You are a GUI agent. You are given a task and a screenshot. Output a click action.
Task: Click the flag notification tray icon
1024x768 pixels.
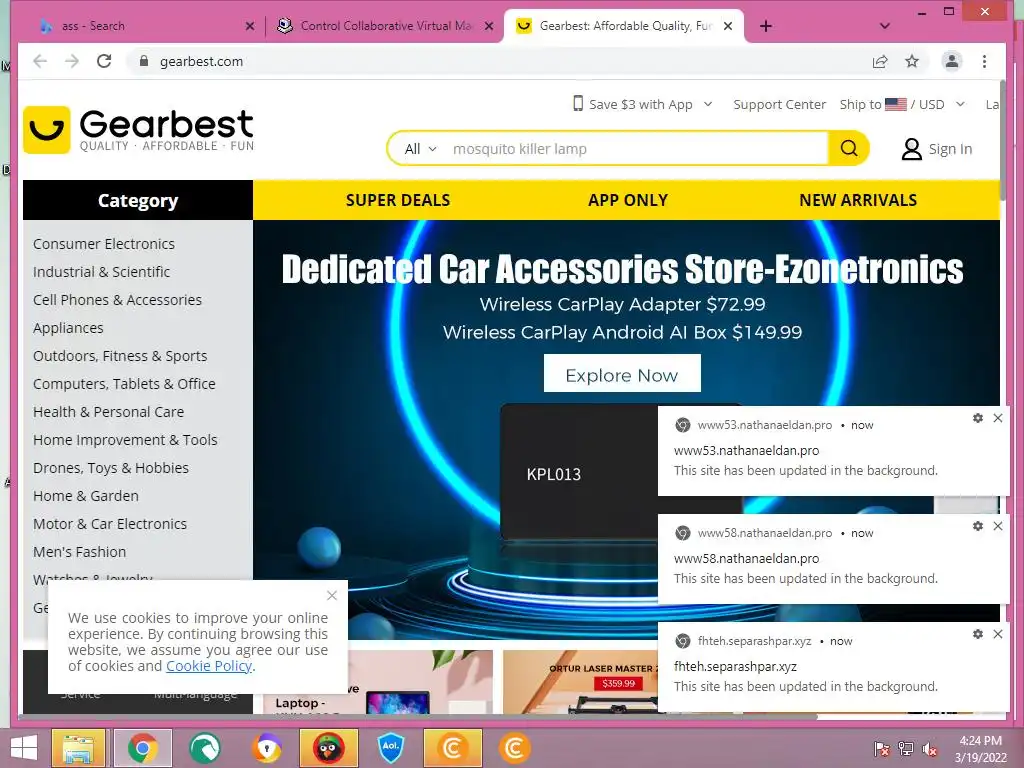(x=882, y=749)
